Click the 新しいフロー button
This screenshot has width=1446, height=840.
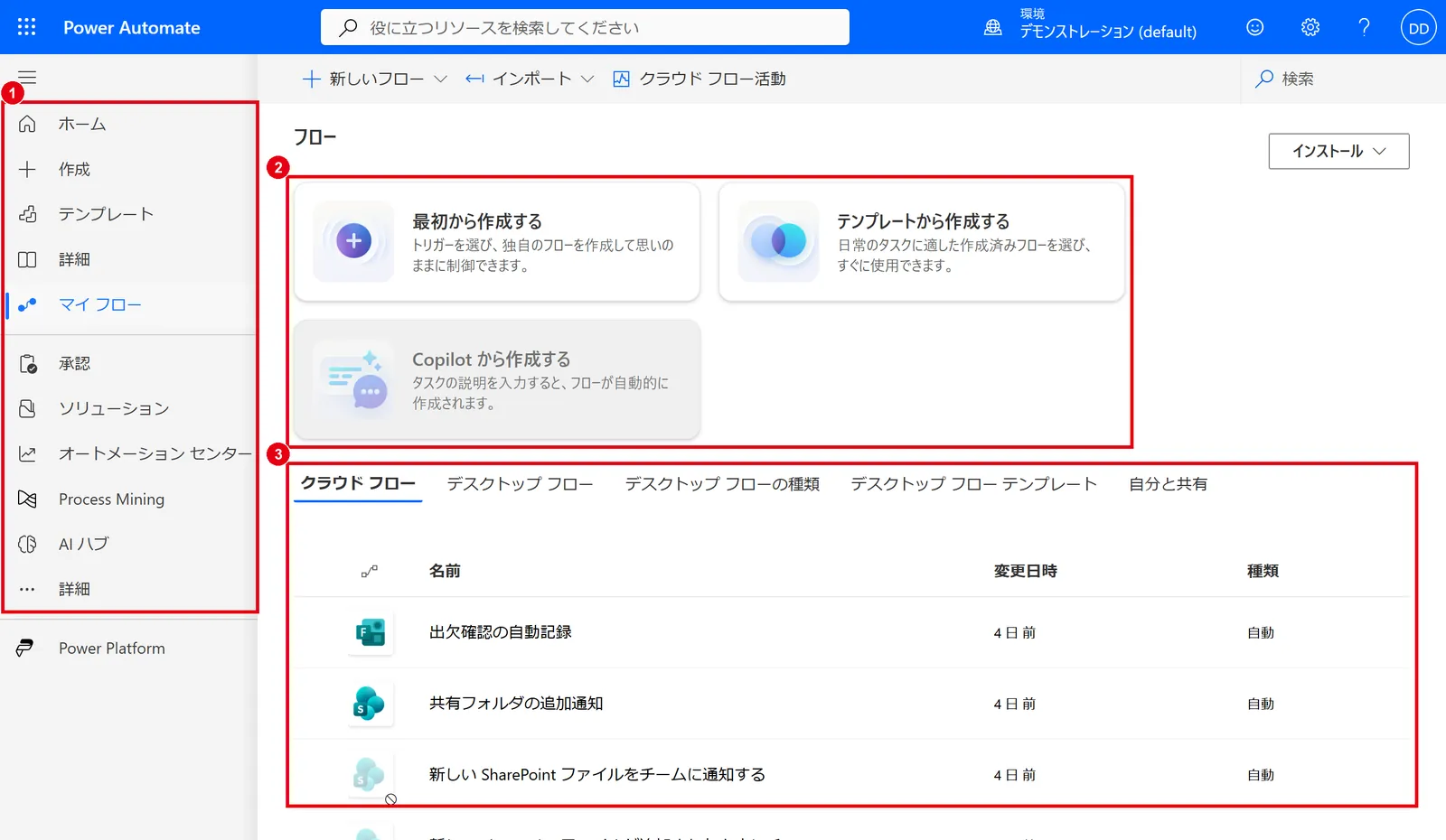point(374,79)
